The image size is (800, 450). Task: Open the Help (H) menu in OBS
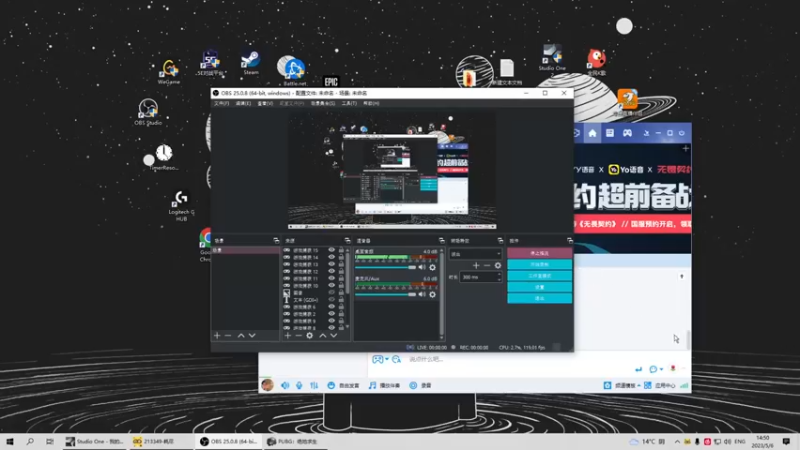(x=371, y=104)
